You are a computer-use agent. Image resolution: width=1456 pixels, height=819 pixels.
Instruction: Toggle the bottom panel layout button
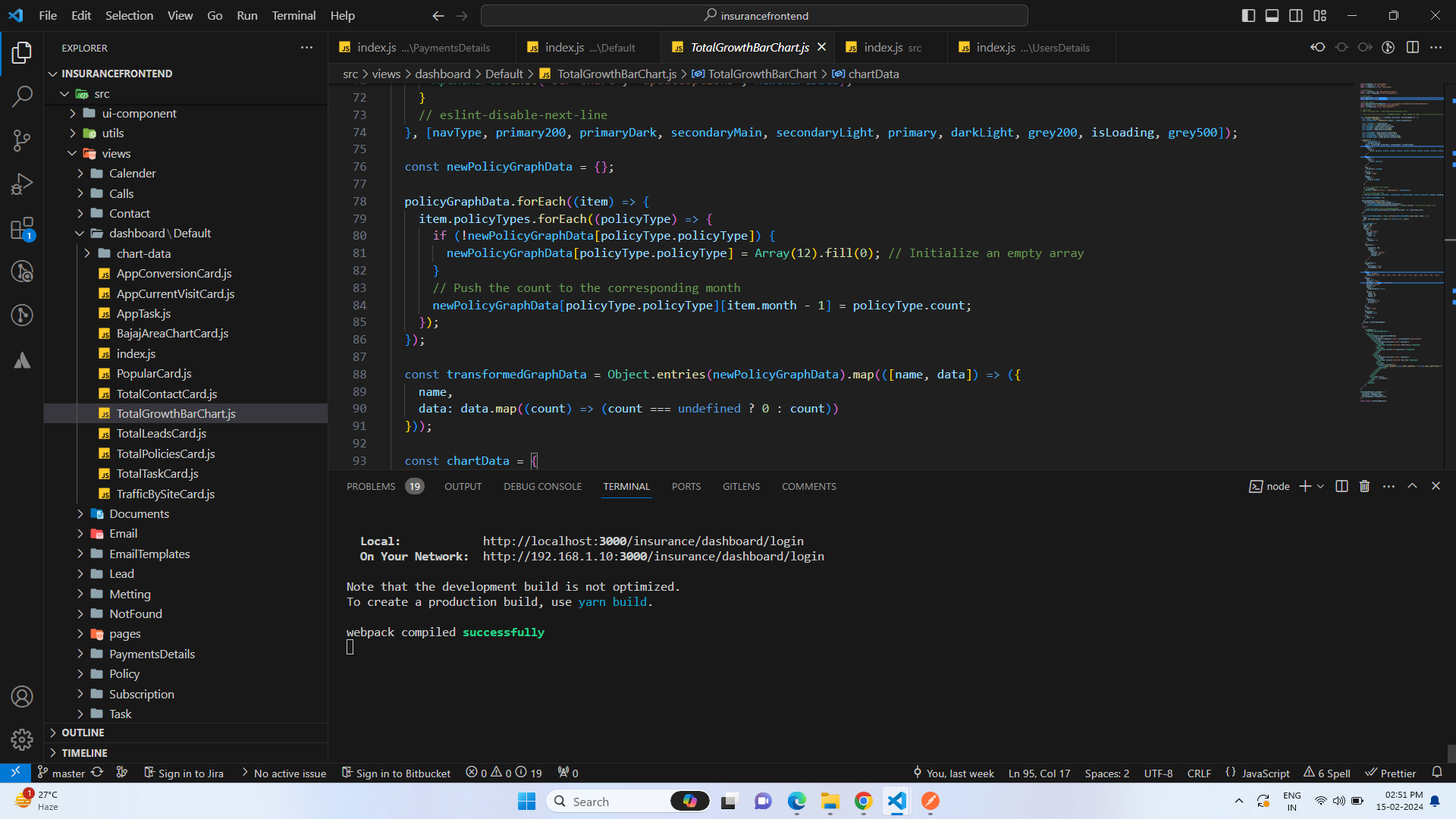1272,15
